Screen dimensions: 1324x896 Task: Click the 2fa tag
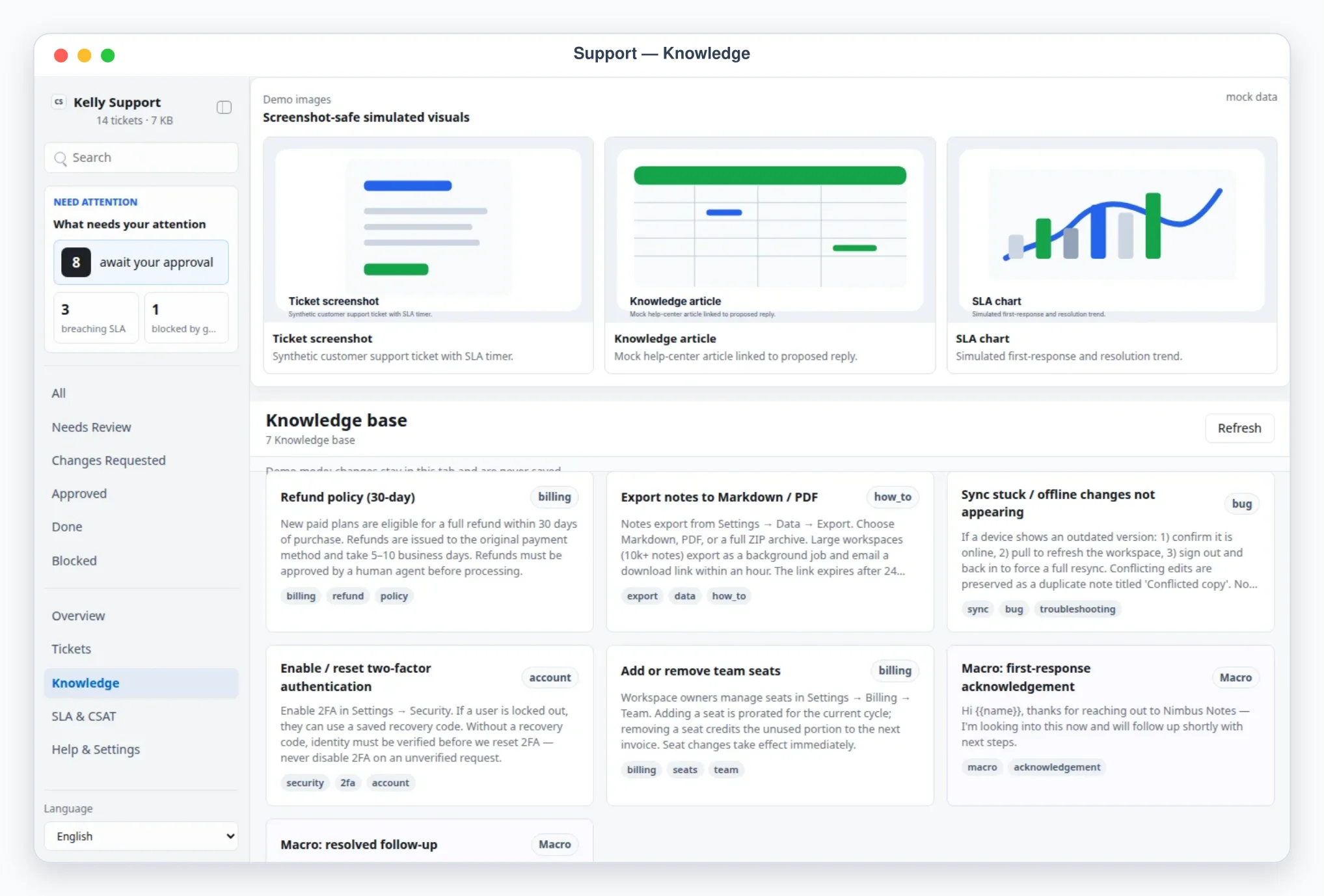(347, 783)
